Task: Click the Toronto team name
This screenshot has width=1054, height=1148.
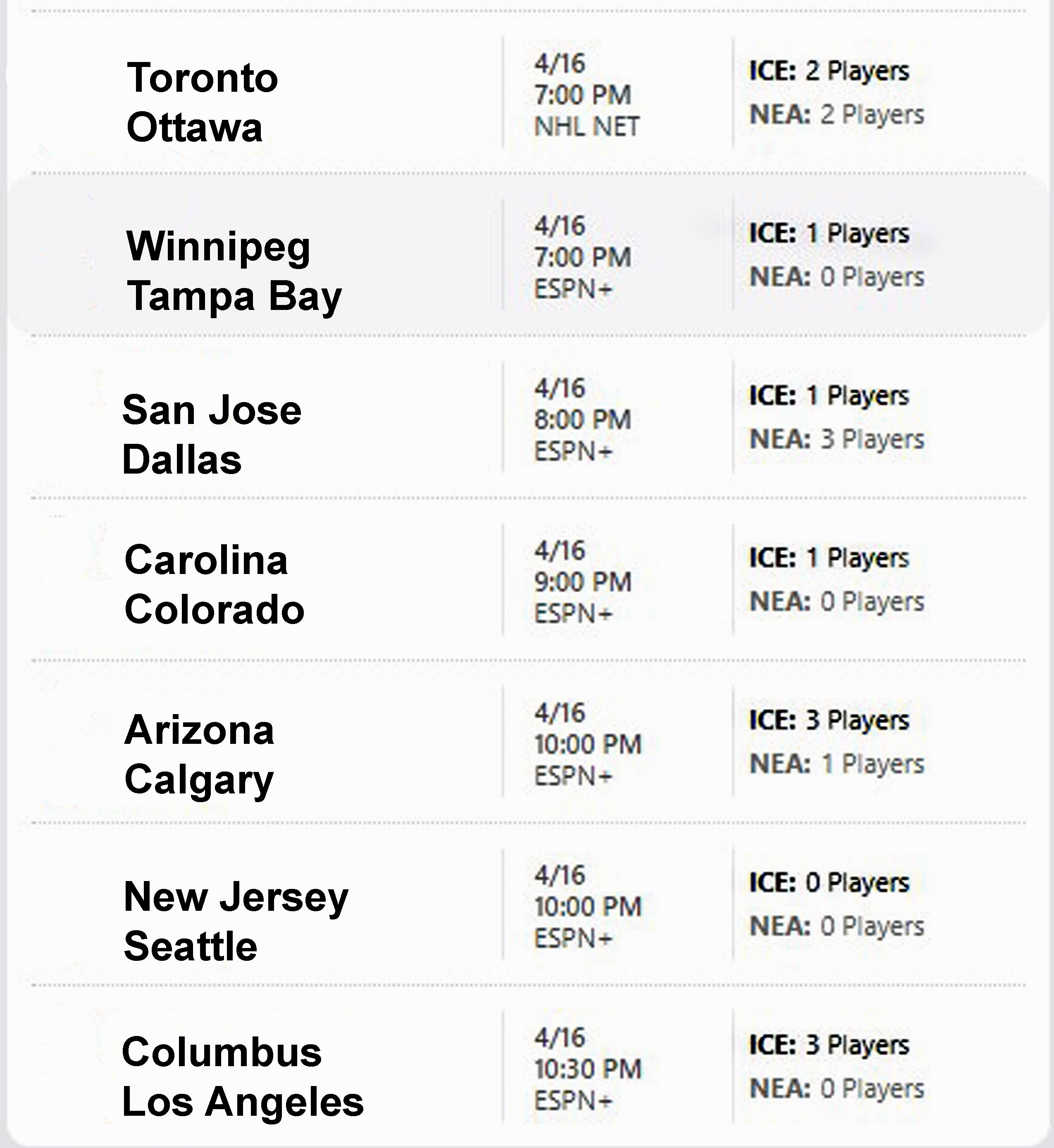Action: [202, 78]
